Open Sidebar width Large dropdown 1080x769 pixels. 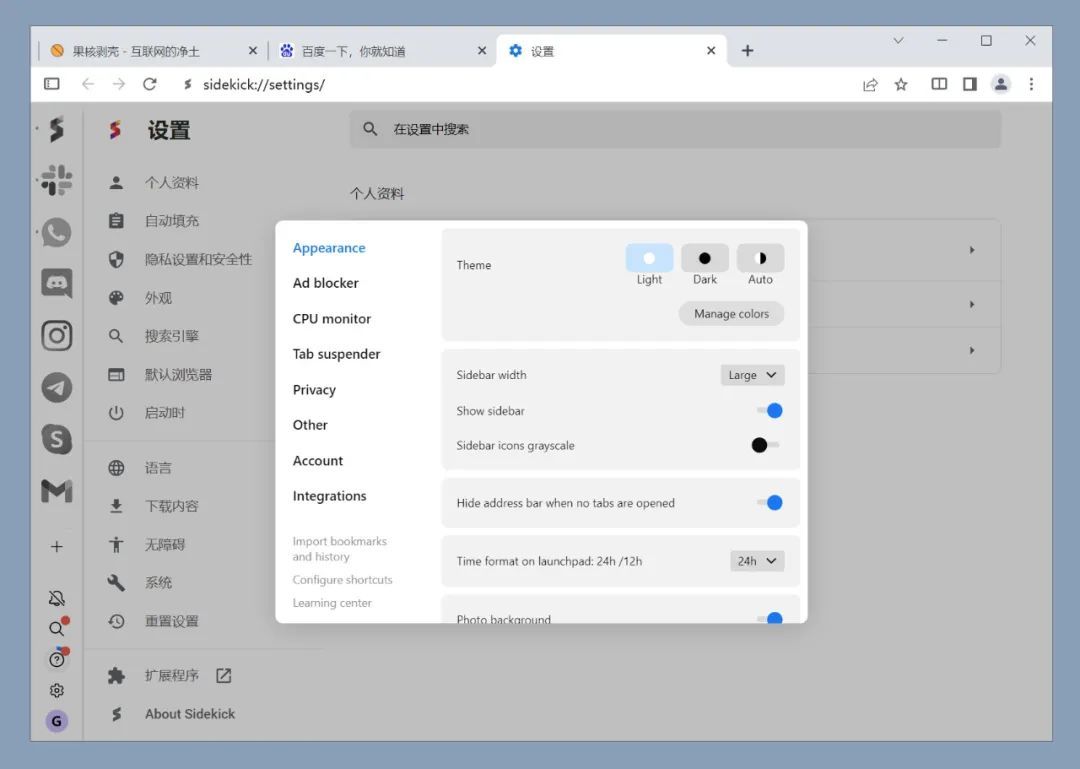click(752, 375)
